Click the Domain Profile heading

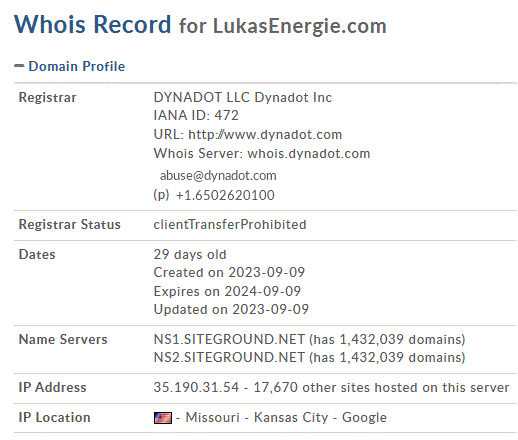[76, 66]
